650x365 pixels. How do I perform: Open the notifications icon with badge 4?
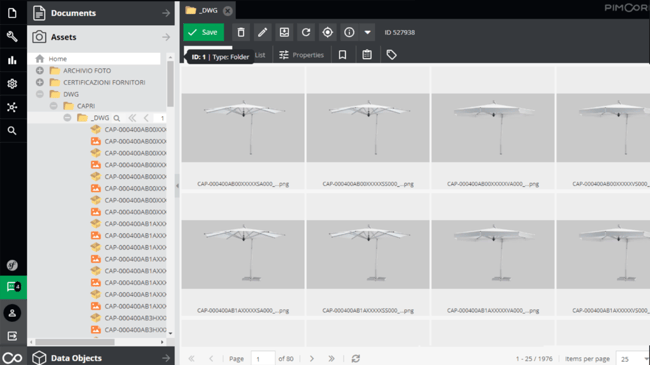pyautogui.click(x=13, y=287)
